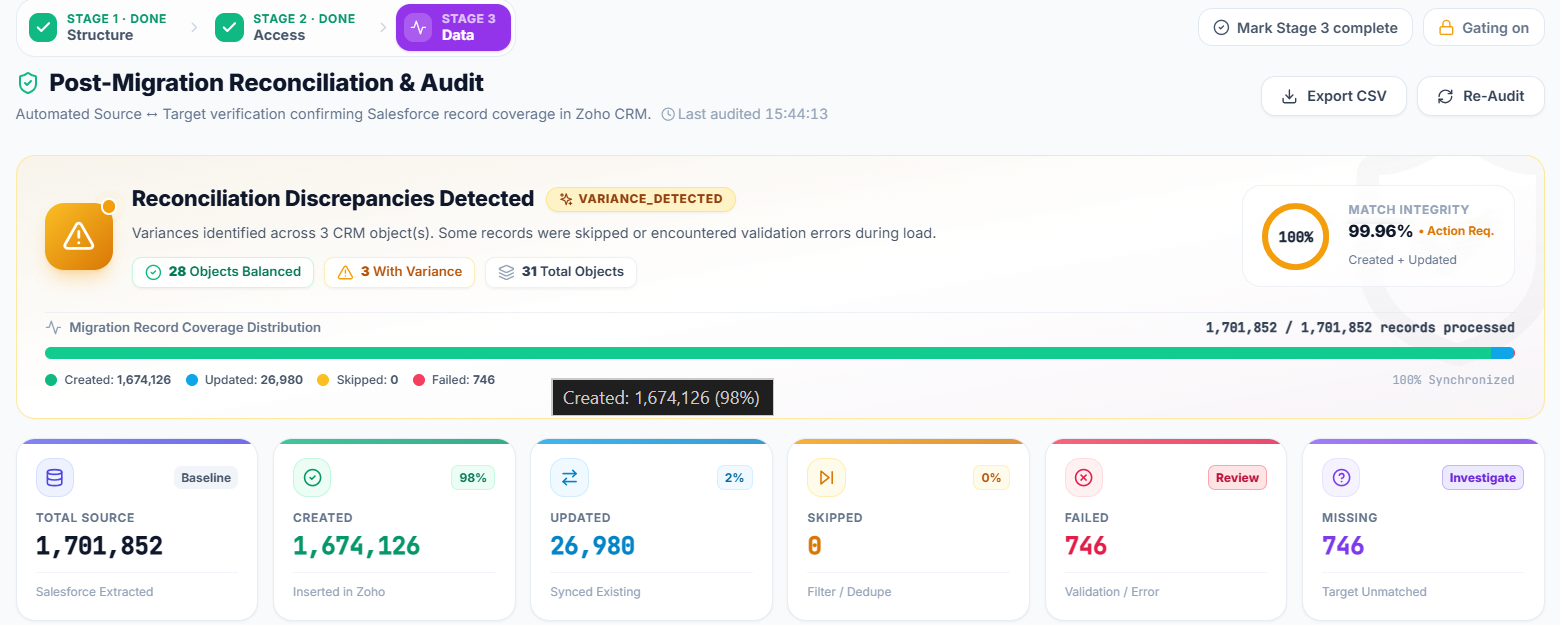Click the chevron between Stage 1 and 2
This screenshot has width=1560, height=625.
[194, 28]
